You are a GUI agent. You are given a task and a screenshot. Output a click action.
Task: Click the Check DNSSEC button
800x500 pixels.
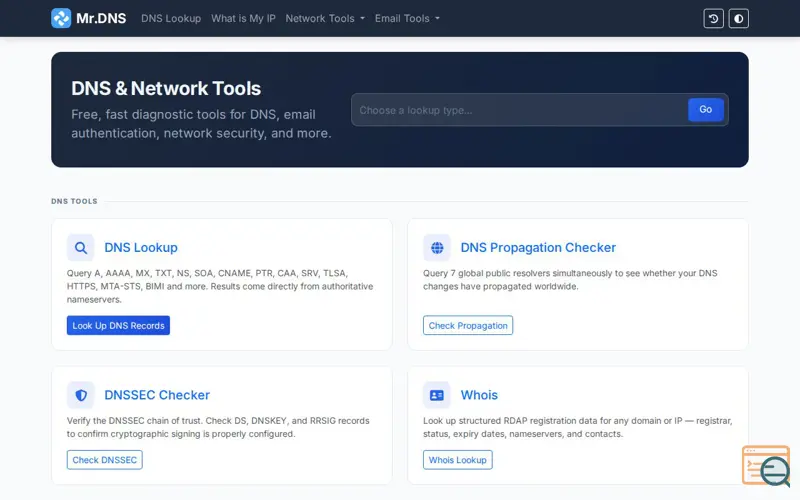point(105,460)
